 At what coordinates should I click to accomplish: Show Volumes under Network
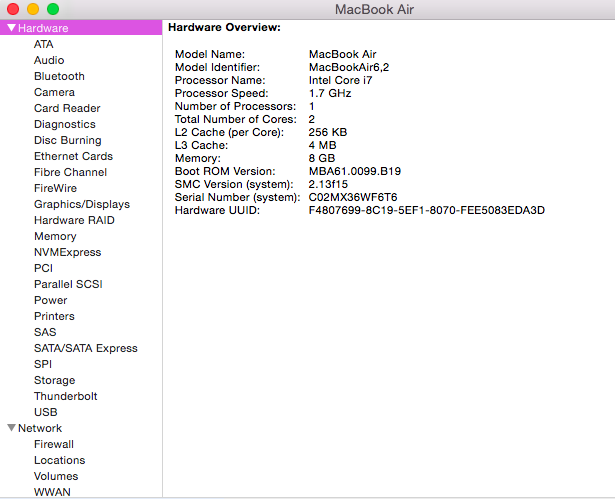(56, 476)
